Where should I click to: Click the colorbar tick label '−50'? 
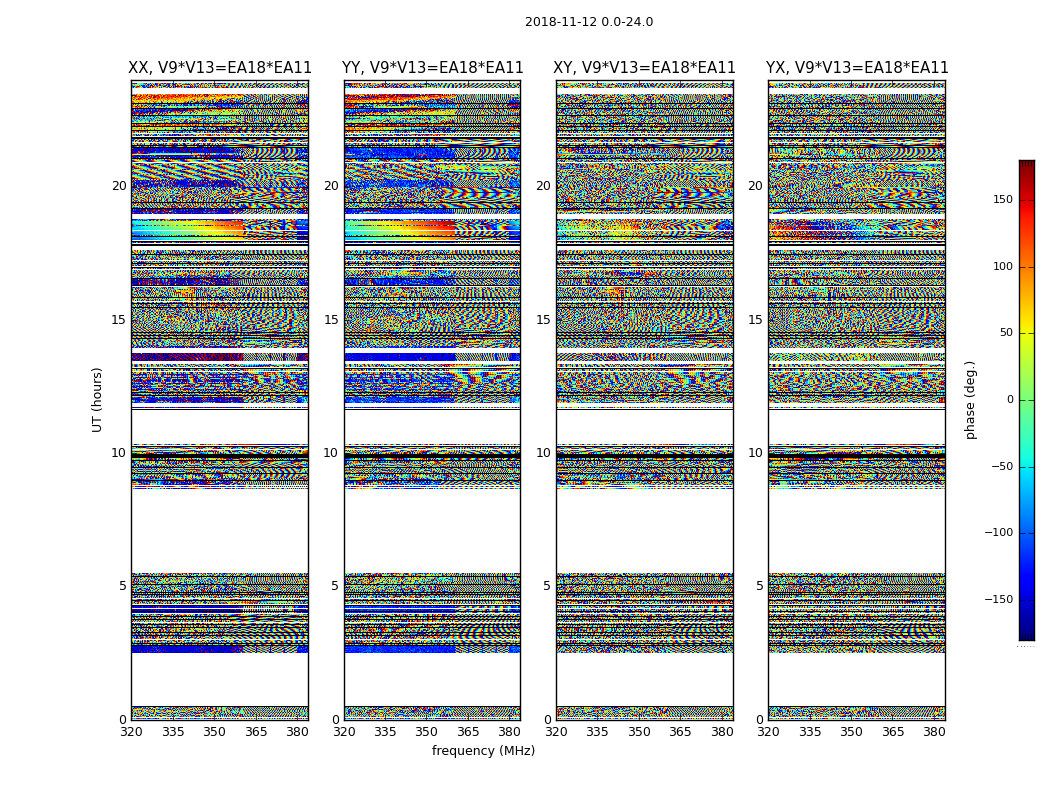coord(1002,466)
